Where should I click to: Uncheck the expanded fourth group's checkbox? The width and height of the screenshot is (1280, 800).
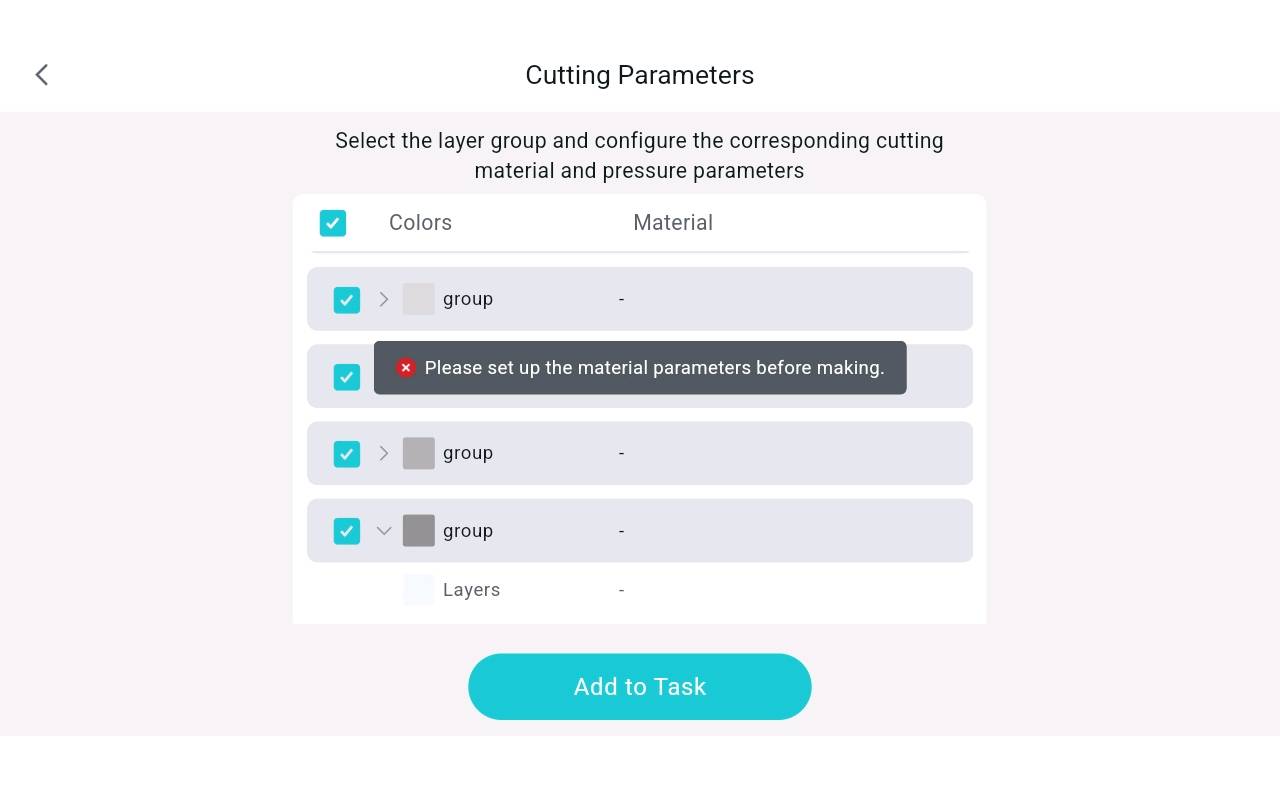pyautogui.click(x=347, y=531)
